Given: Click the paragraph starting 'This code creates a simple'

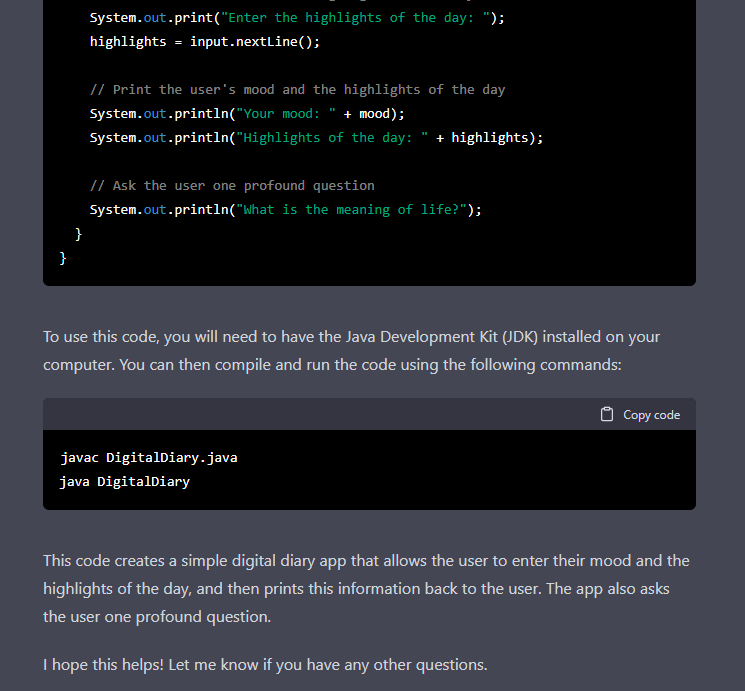Looking at the screenshot, I should point(366,588).
